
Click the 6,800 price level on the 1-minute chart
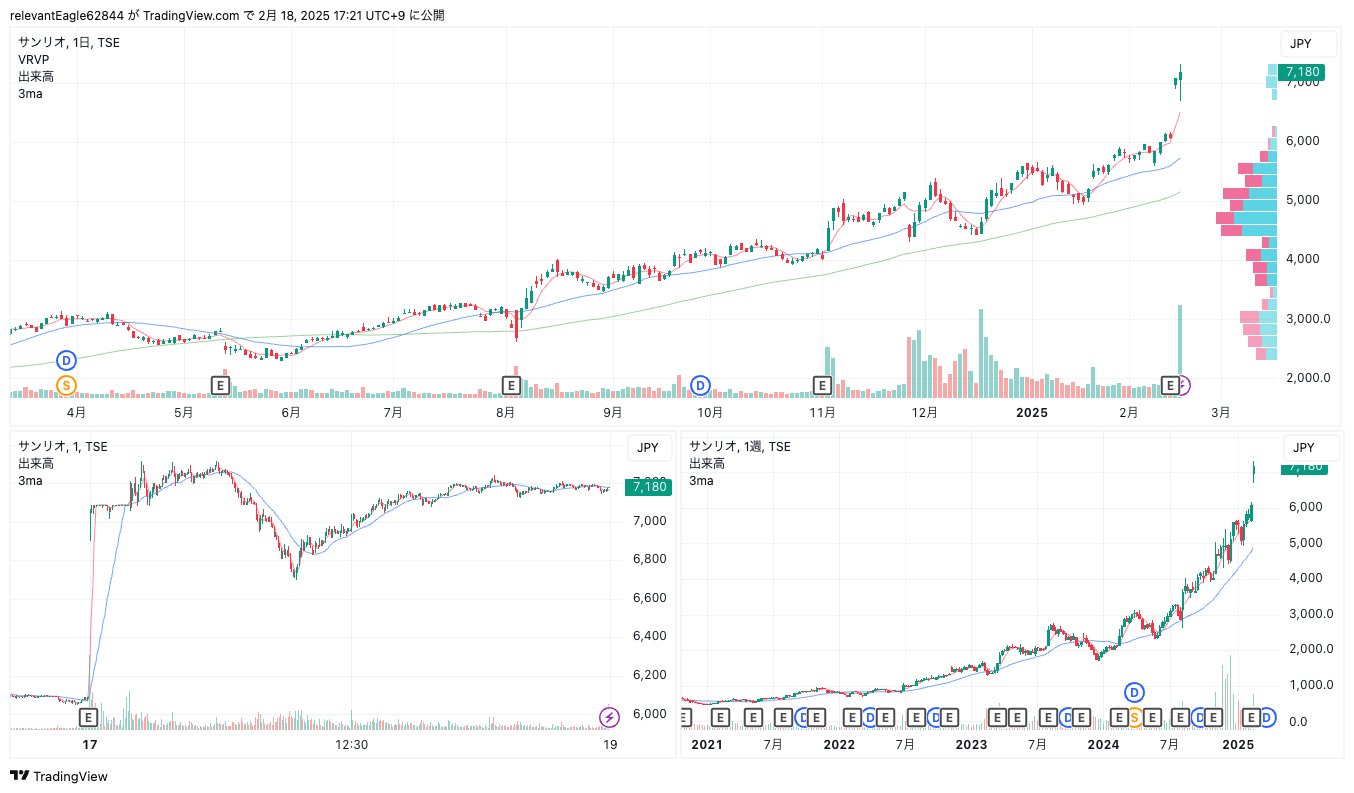click(x=650, y=559)
